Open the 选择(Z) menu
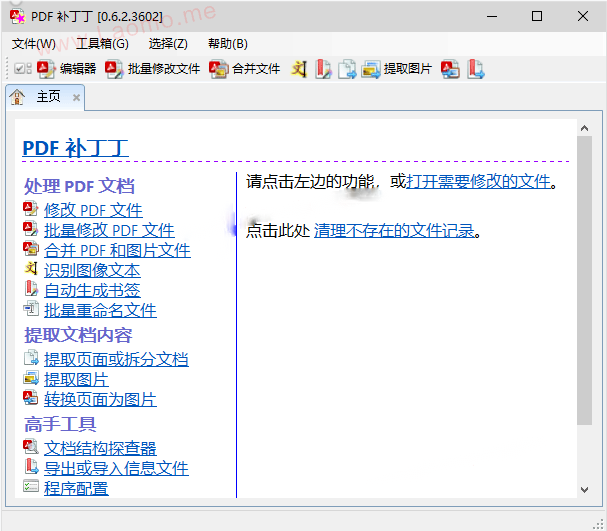This screenshot has width=607, height=531. pyautogui.click(x=168, y=44)
